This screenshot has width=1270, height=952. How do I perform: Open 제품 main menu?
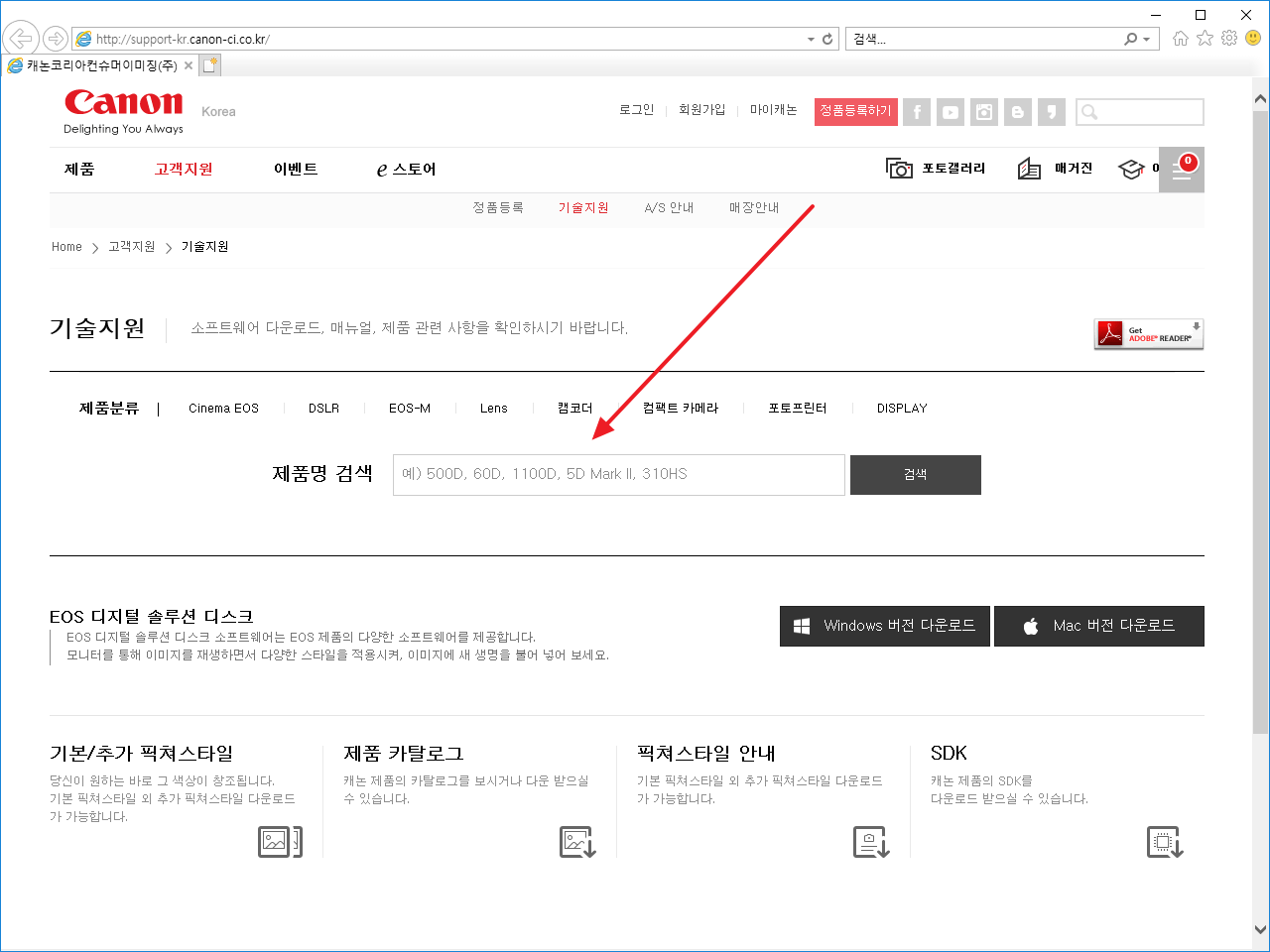coord(79,170)
